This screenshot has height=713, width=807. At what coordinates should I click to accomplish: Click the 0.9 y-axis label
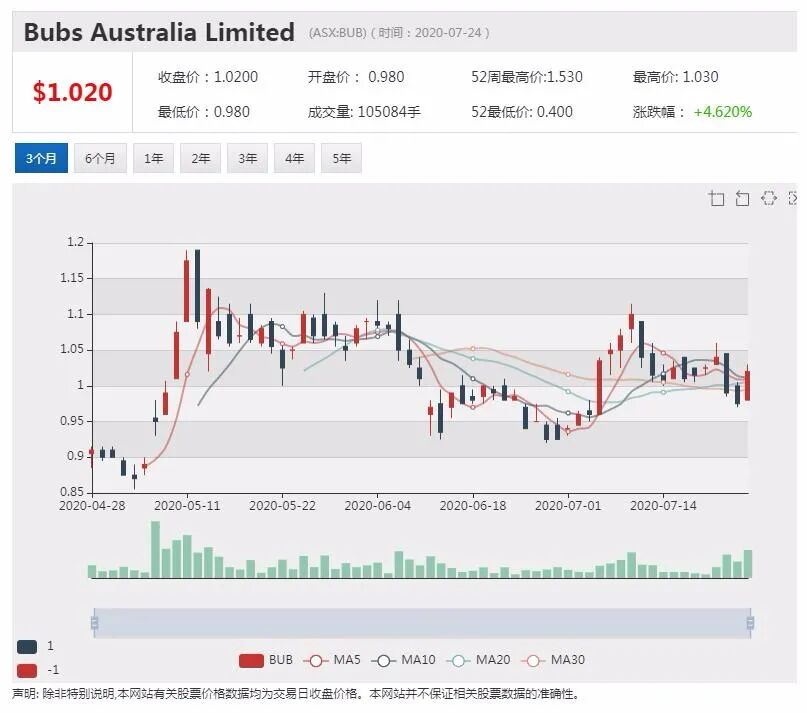(x=76, y=456)
